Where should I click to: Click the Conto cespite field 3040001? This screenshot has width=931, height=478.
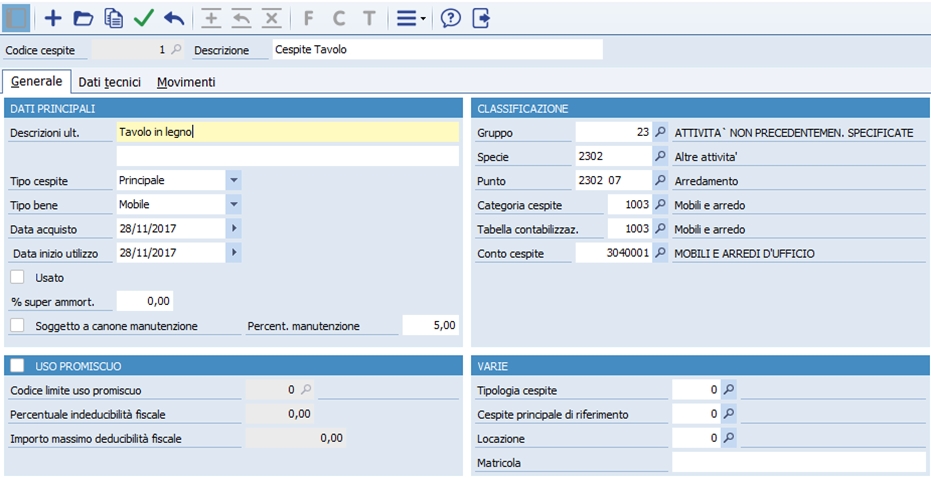pos(614,253)
